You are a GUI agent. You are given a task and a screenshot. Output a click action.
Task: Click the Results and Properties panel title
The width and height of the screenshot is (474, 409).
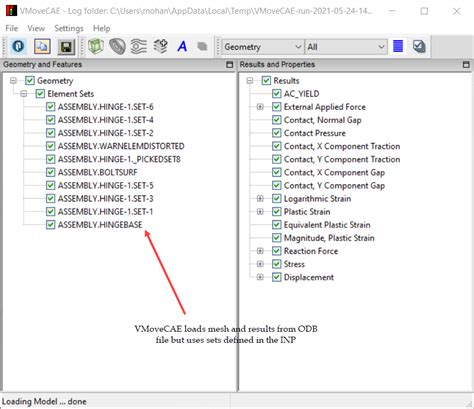[277, 64]
